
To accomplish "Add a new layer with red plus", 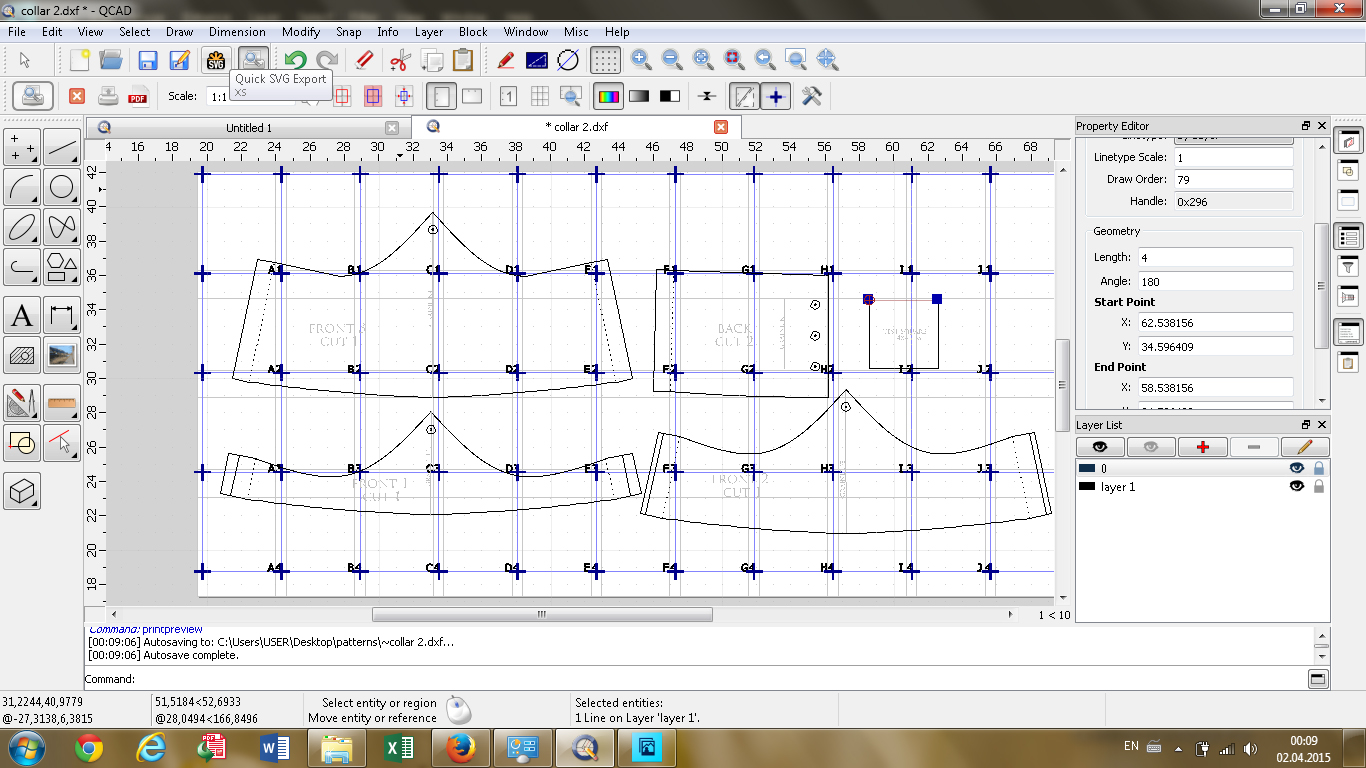I will [x=1203, y=447].
